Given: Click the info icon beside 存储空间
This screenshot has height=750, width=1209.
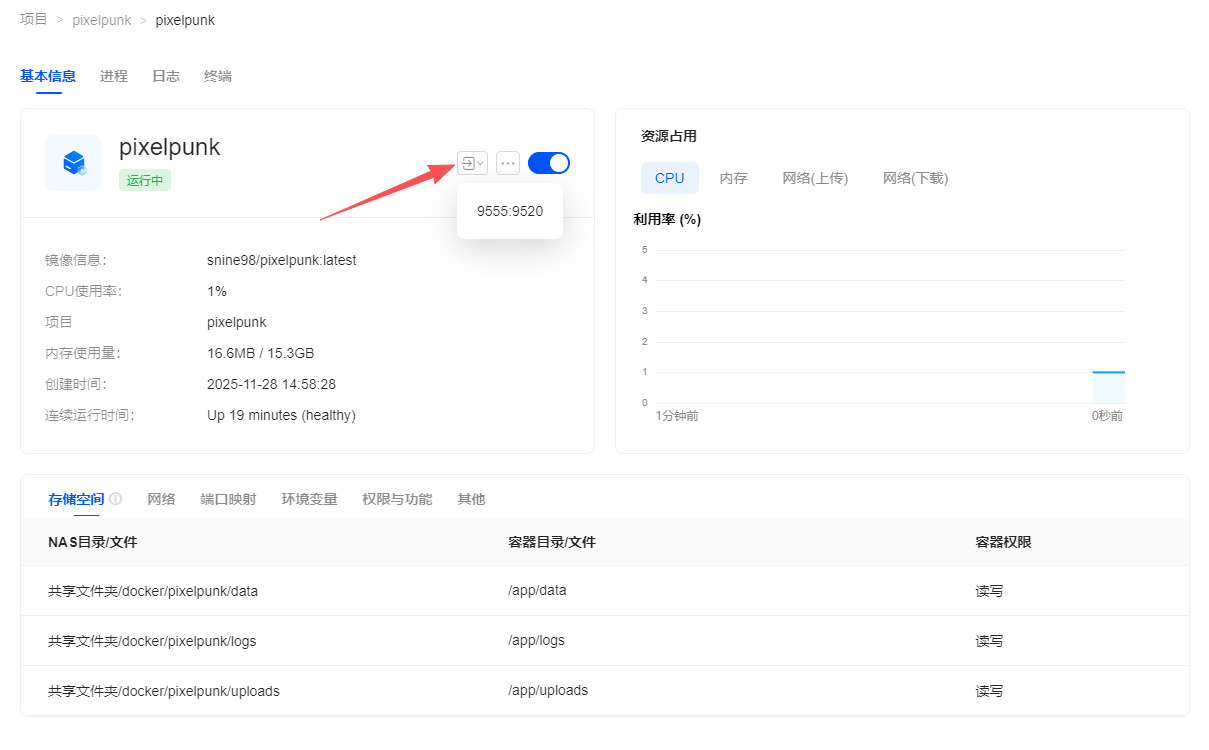Looking at the screenshot, I should (116, 499).
